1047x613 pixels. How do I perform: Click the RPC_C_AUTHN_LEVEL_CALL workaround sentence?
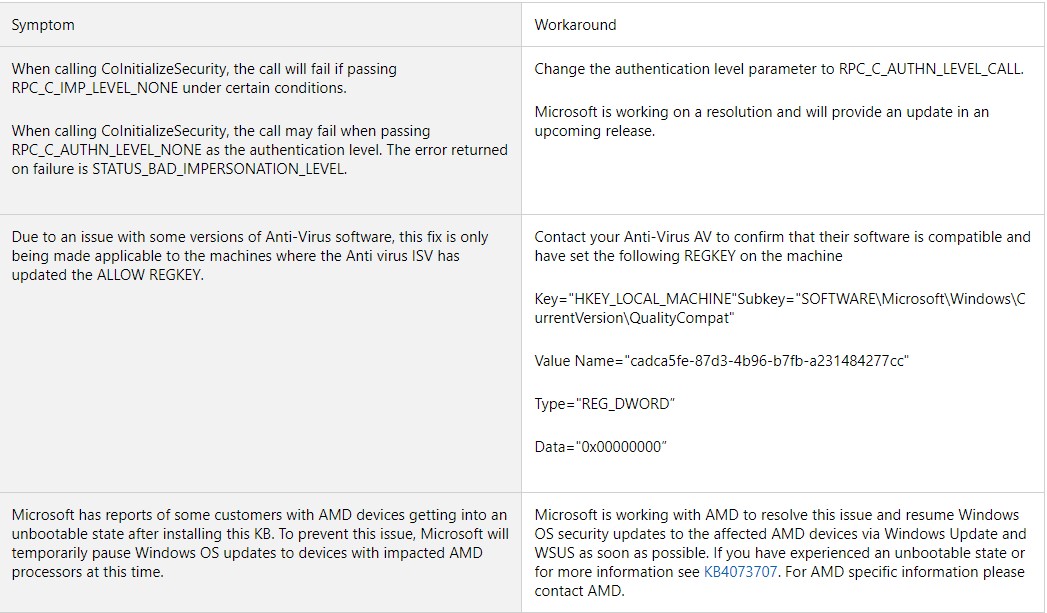[779, 69]
